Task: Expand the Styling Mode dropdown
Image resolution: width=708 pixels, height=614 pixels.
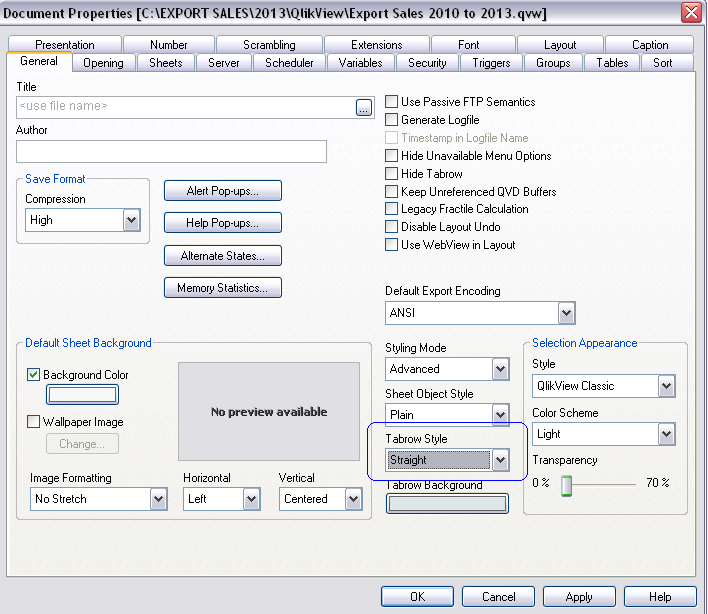Action: tap(500, 369)
